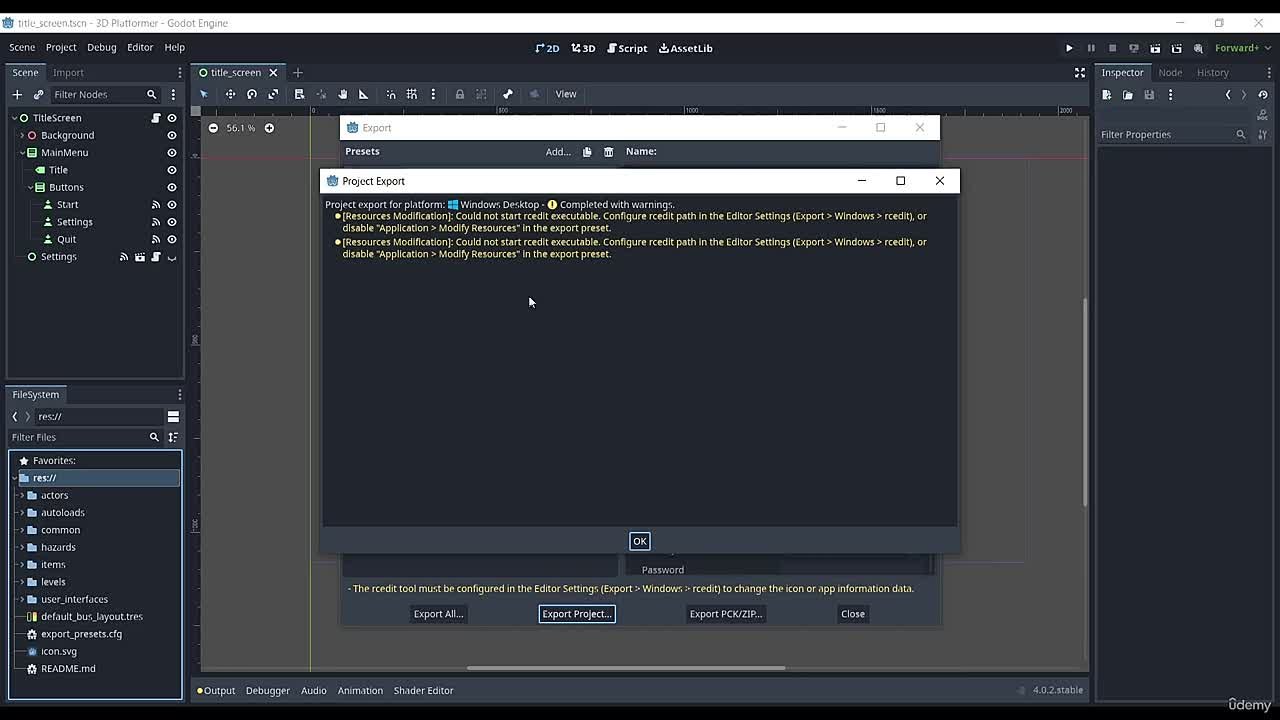
Task: Open the Editor menu
Action: [x=140, y=47]
